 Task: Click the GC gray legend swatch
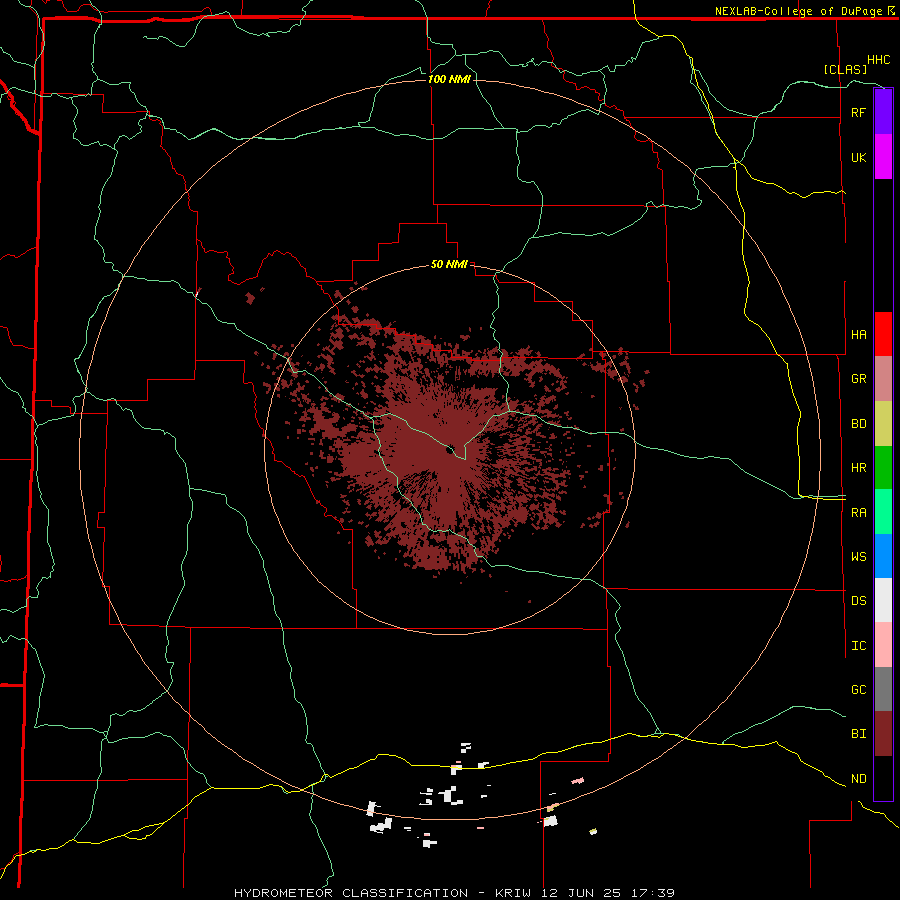(883, 689)
